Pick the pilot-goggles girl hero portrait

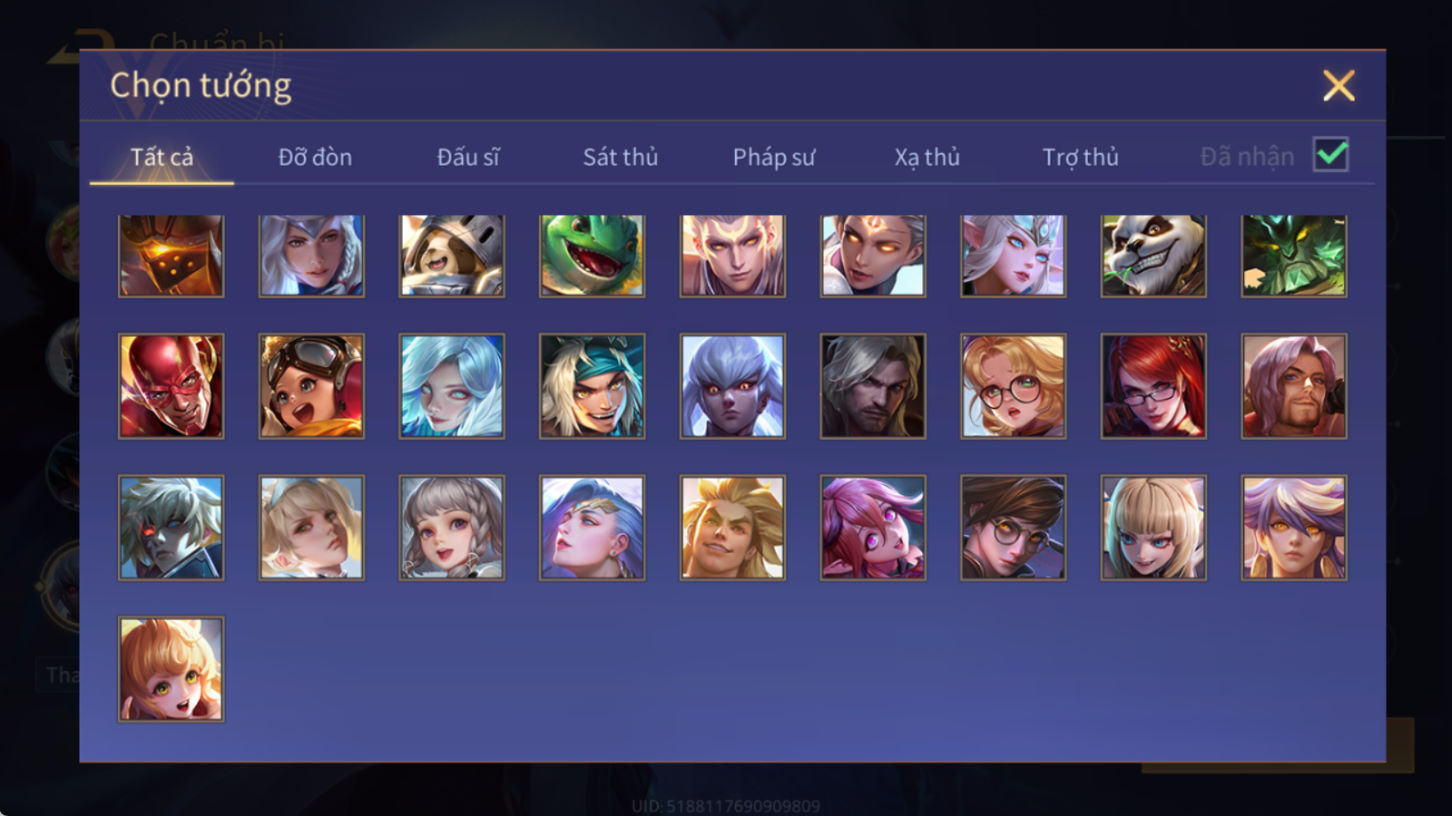click(311, 386)
